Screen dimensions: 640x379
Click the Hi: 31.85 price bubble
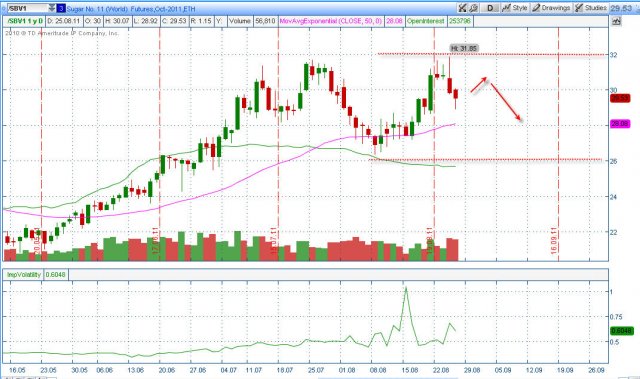point(464,48)
